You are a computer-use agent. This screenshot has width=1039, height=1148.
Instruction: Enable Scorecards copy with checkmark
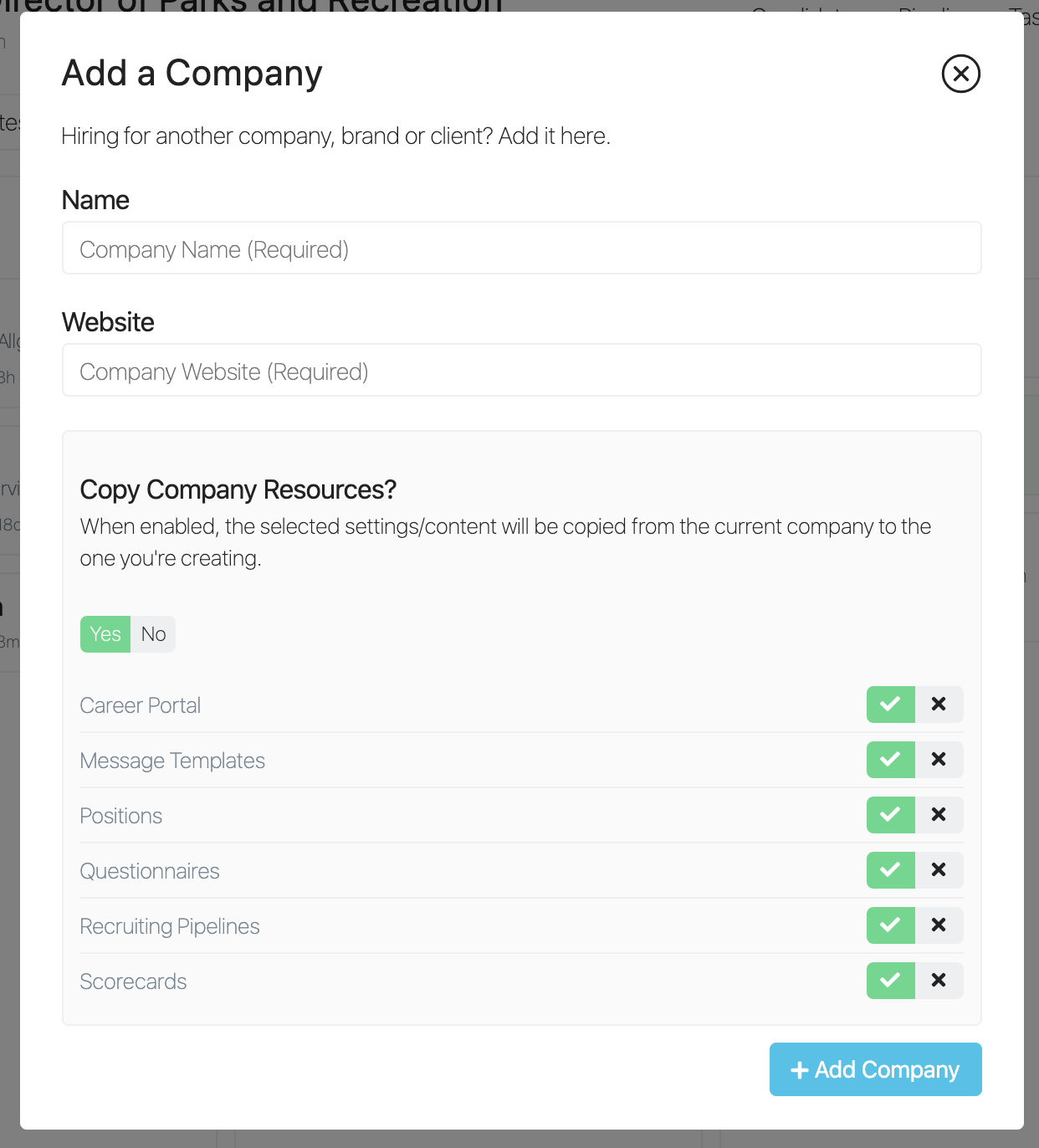[890, 981]
